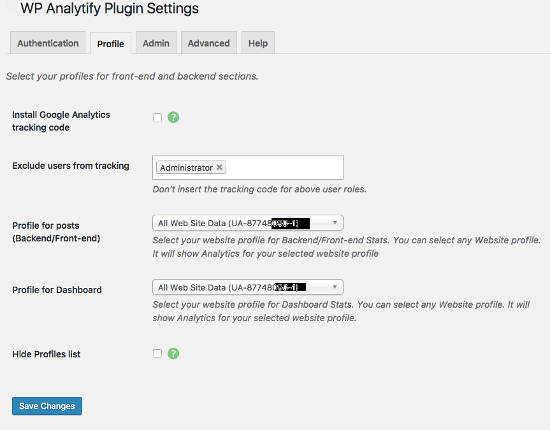Screen dimensions: 550x430
Task: Click the 'Exclude users from tracking' label
Action: (x=71, y=166)
